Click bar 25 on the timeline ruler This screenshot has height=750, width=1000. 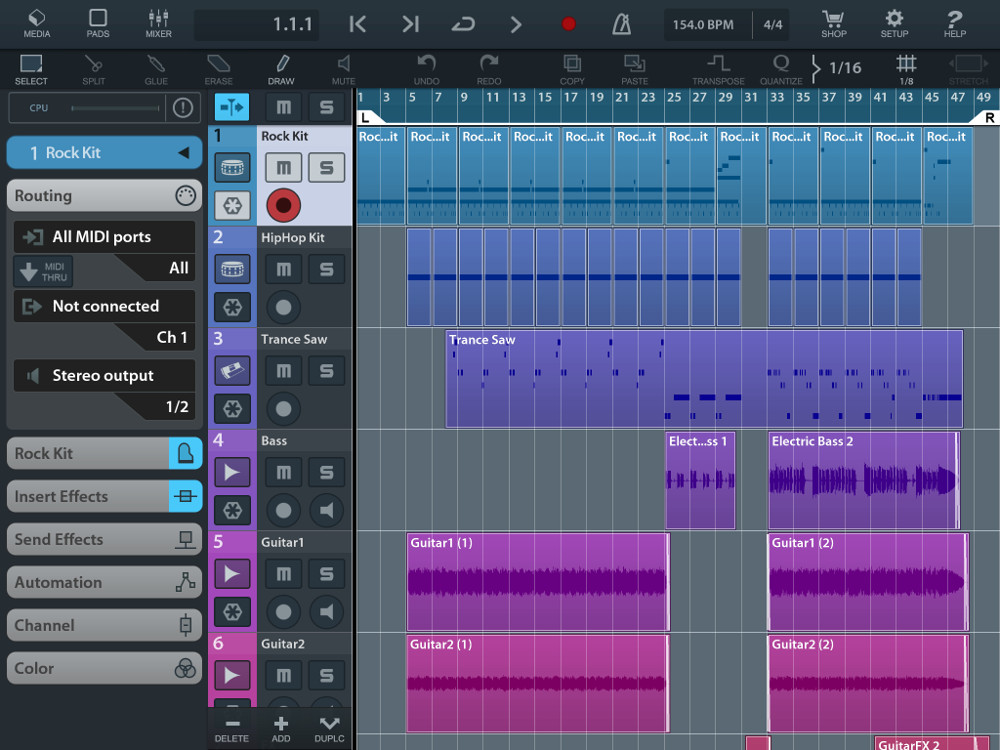(673, 98)
